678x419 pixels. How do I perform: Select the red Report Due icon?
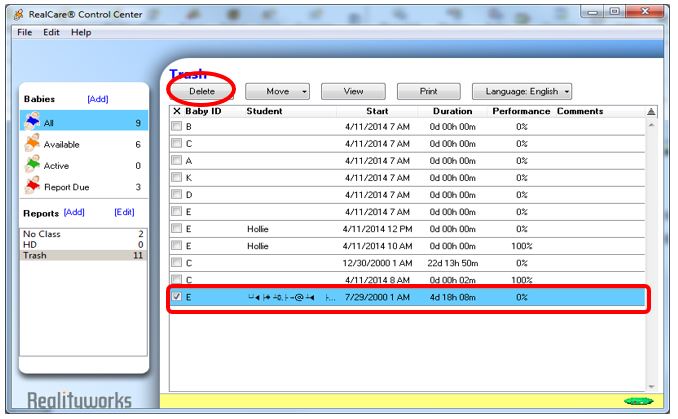coord(32,186)
